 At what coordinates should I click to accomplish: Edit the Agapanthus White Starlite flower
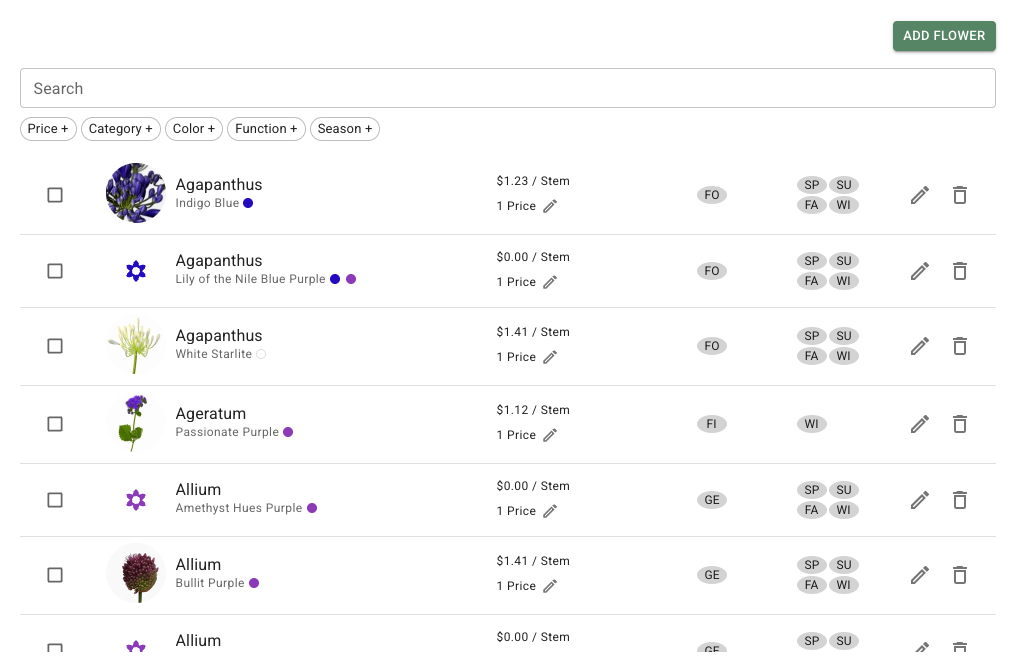(919, 346)
